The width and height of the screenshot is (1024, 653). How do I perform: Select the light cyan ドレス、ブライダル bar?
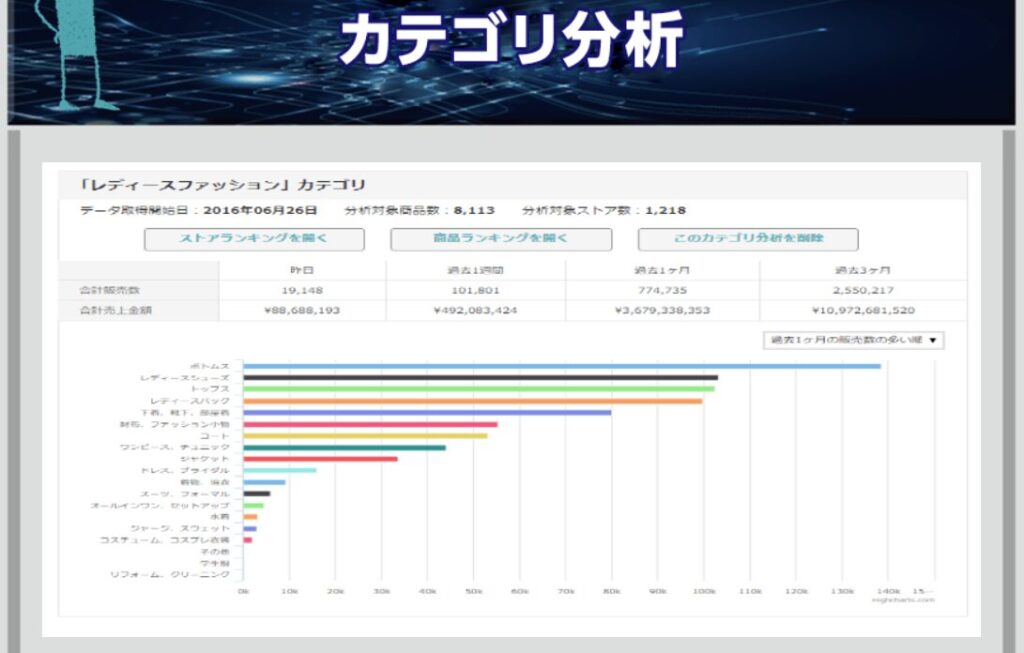[279, 470]
